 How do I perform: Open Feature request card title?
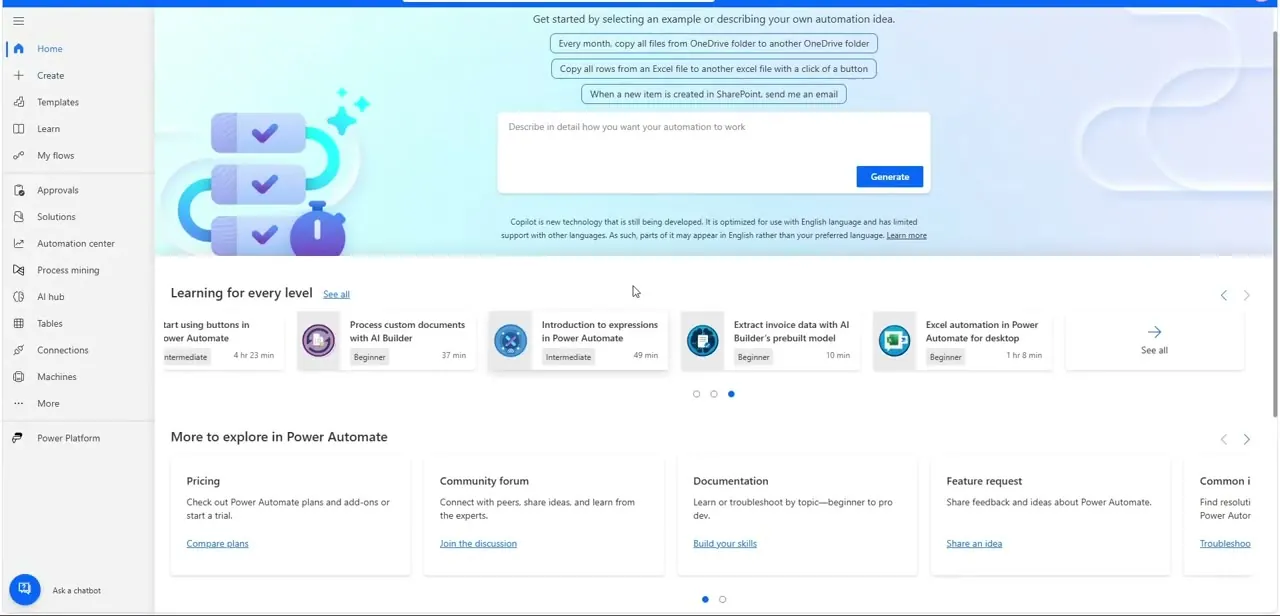[x=984, y=481]
